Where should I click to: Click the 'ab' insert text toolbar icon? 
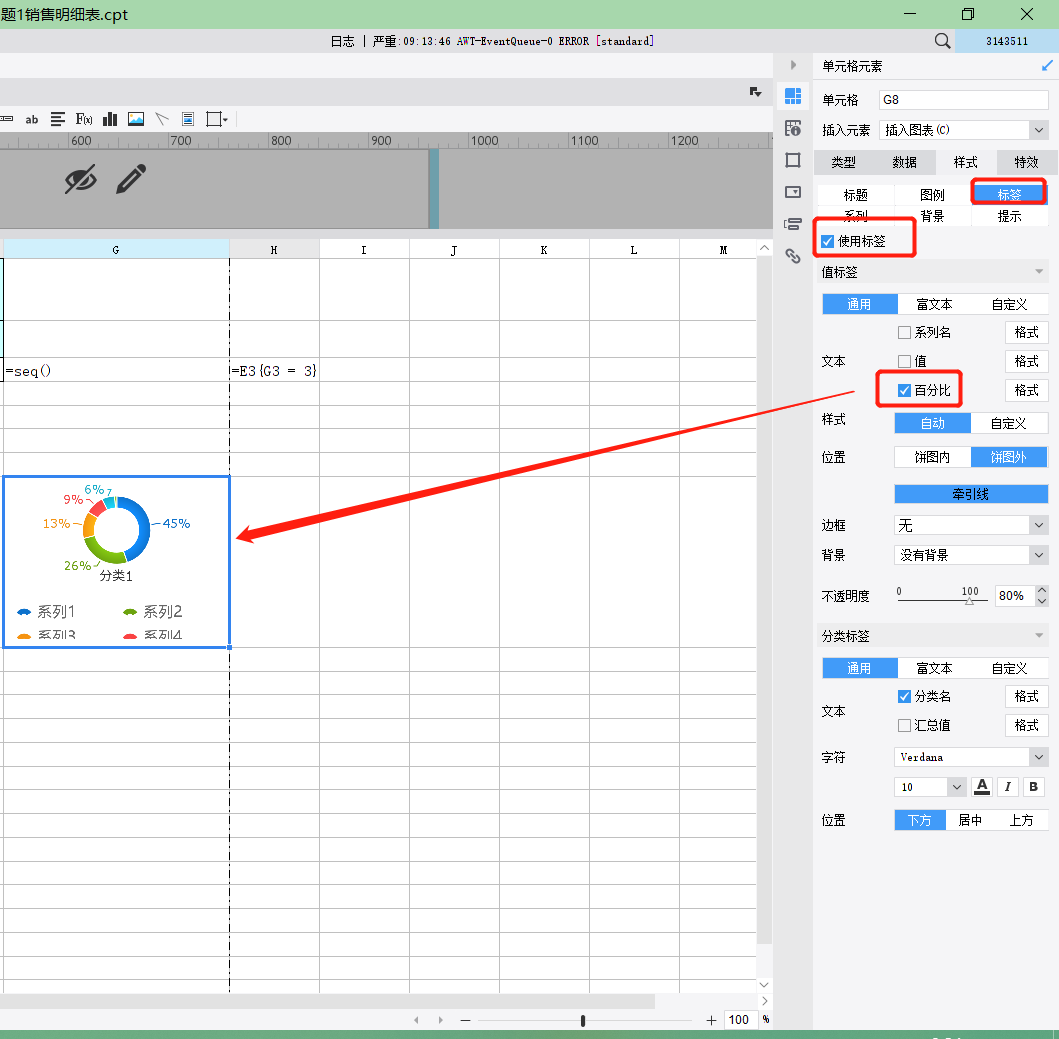click(x=32, y=120)
